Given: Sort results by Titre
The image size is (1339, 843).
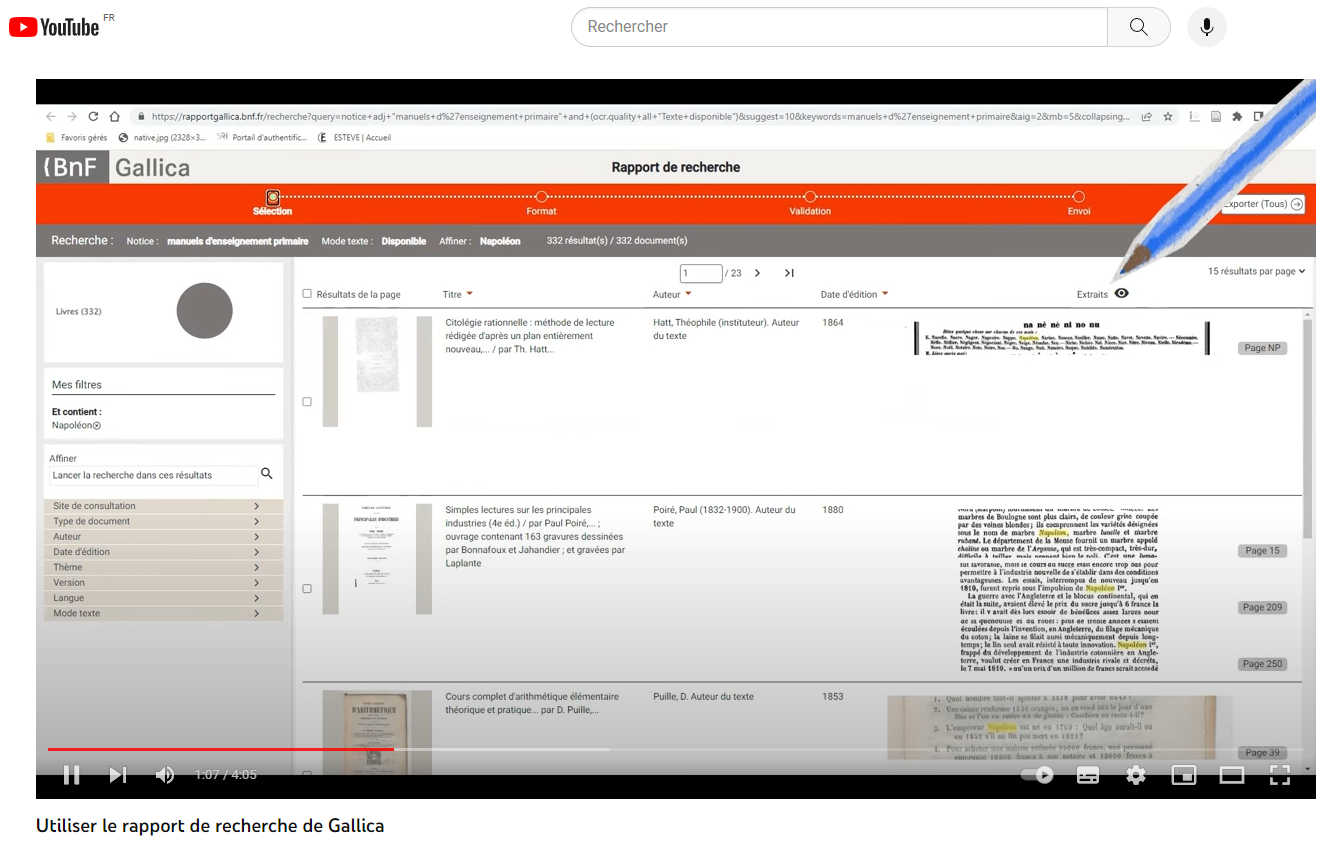Looking at the screenshot, I should [x=457, y=294].
